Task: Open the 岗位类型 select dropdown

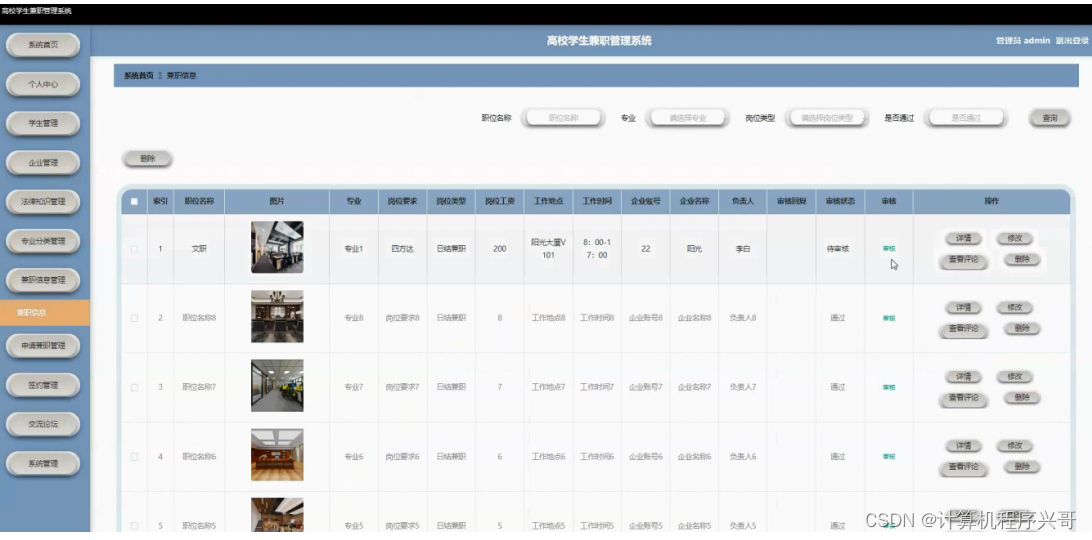Action: [827, 118]
